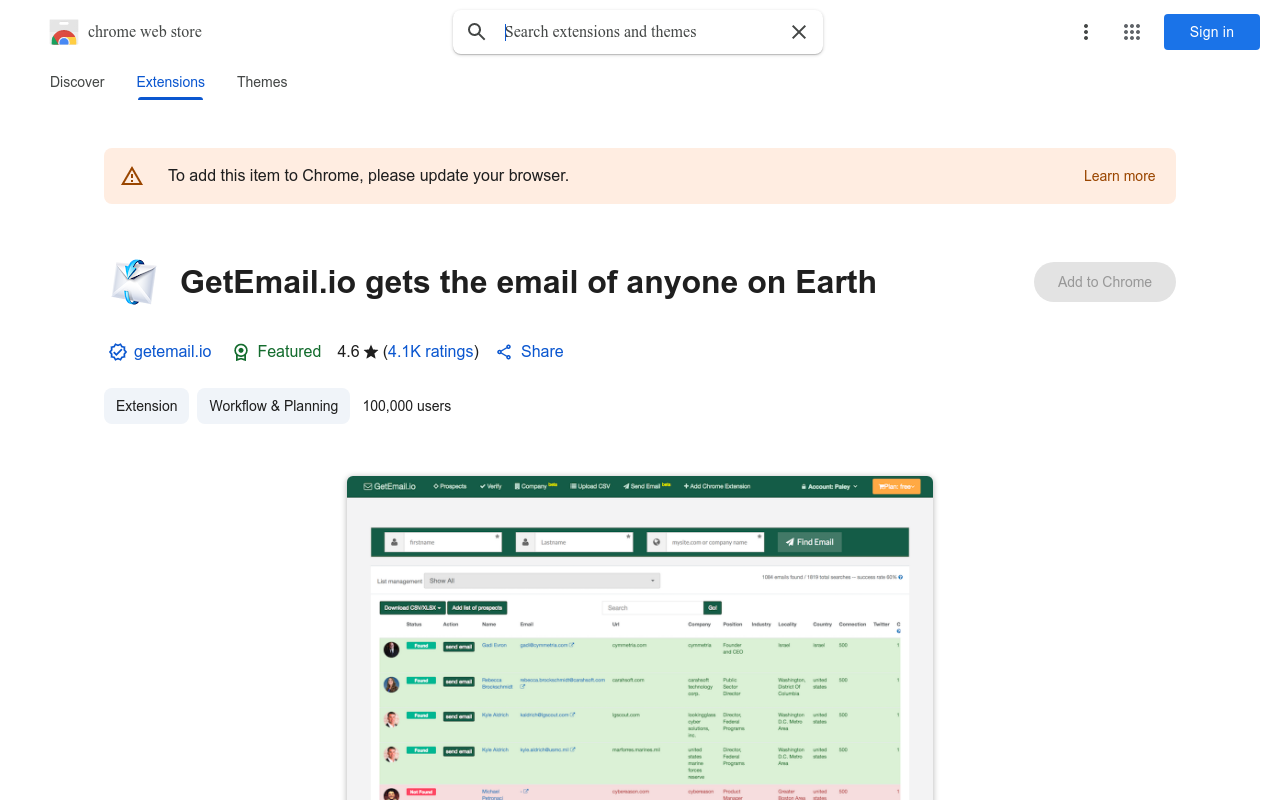Select the Extensions tab

tap(171, 82)
